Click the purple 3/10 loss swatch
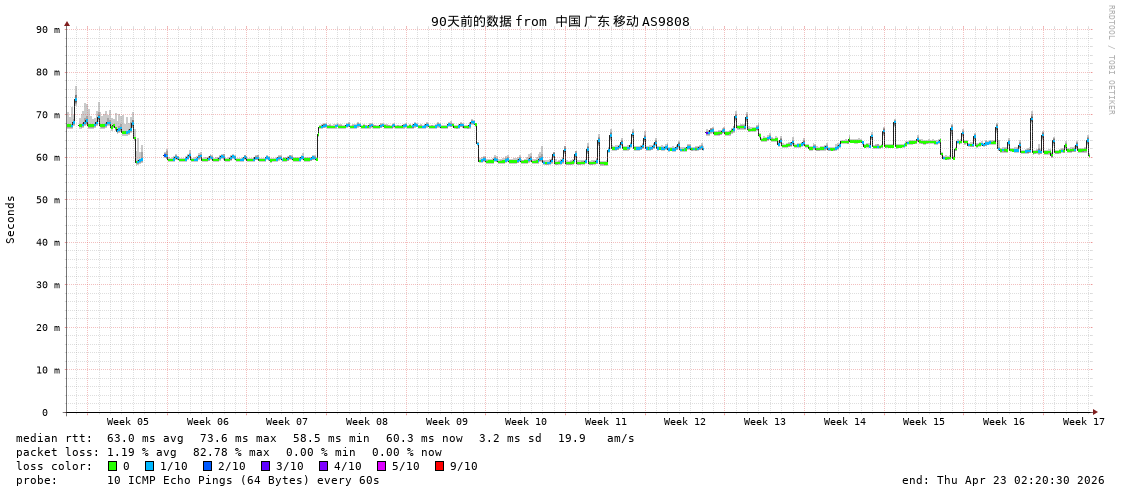Viewport: 1121px width, 494px height. point(265,466)
